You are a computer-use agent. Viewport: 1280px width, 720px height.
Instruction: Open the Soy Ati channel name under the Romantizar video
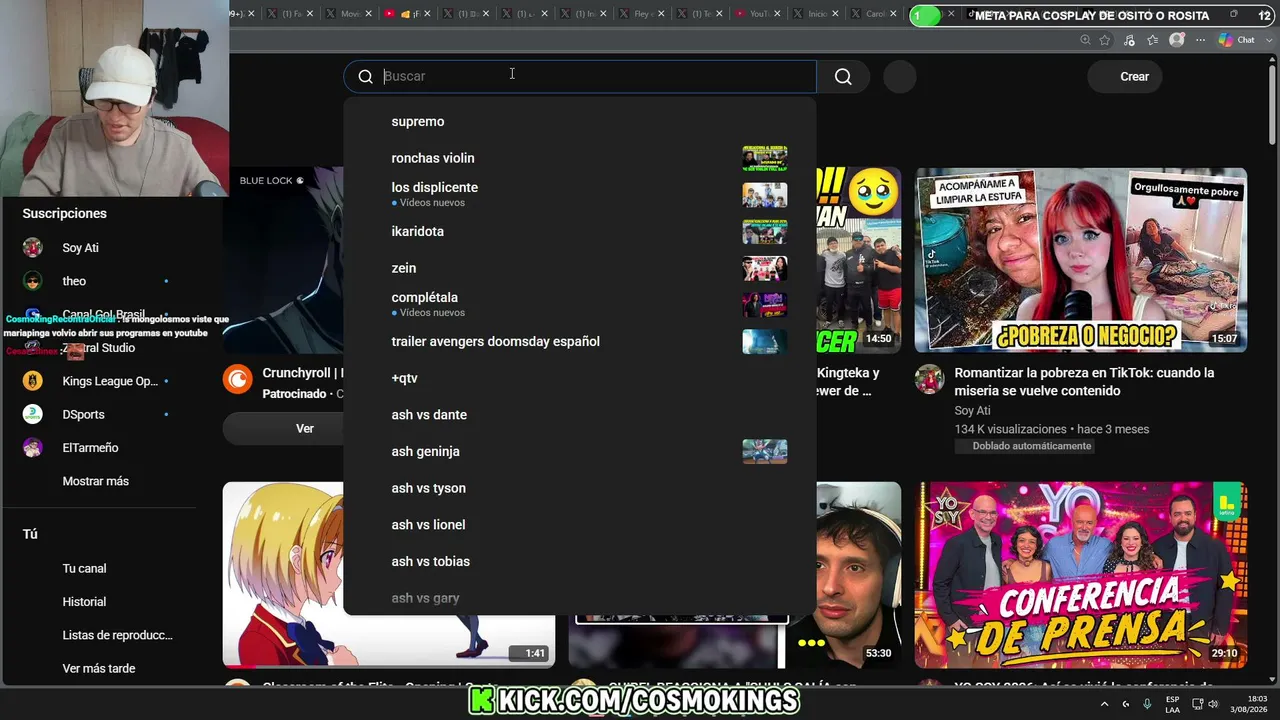[972, 411]
